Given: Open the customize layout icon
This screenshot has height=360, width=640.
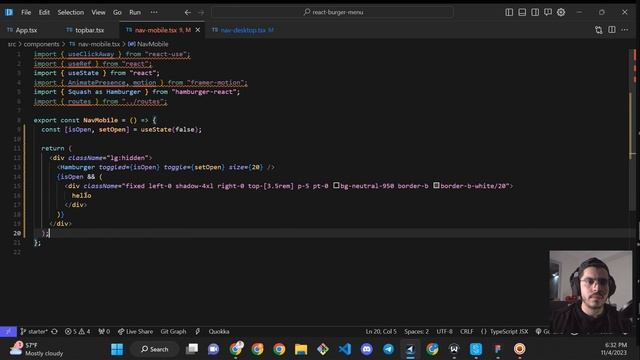Looking at the screenshot, I should coord(548,12).
